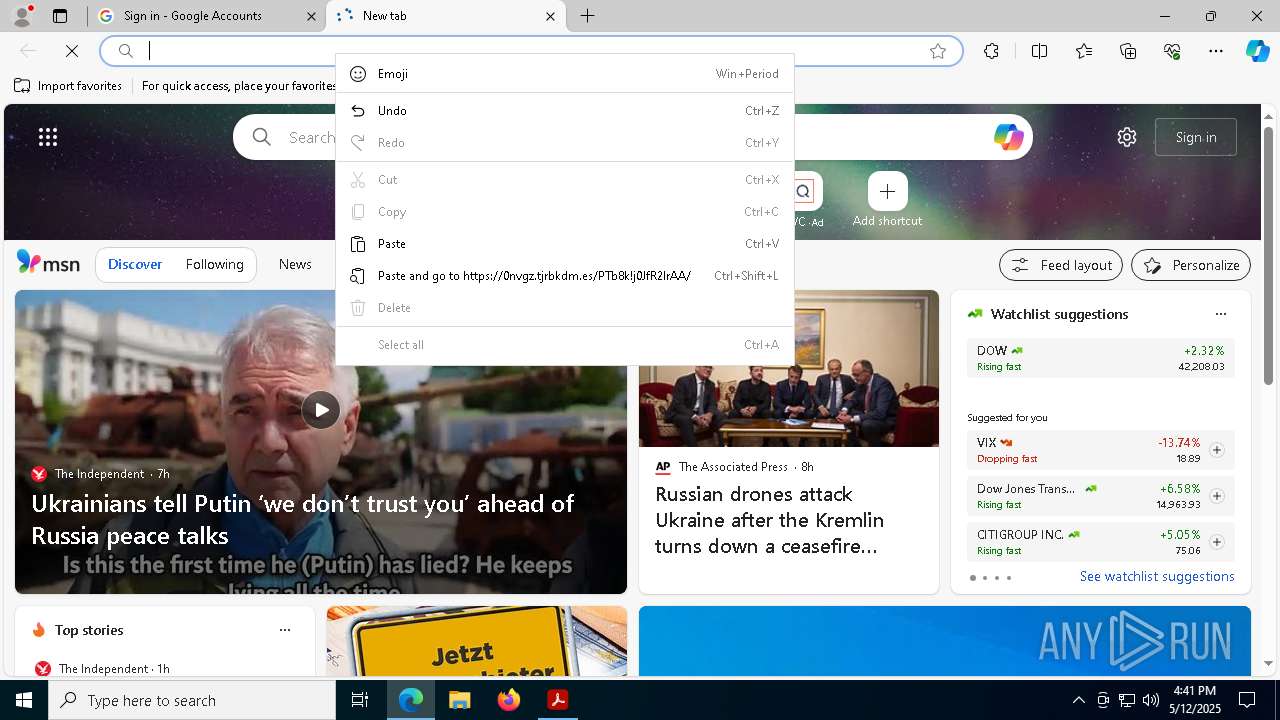This screenshot has height=720, width=1280.
Task: Close the Sign in - Google Accounts tab
Action: point(311,16)
